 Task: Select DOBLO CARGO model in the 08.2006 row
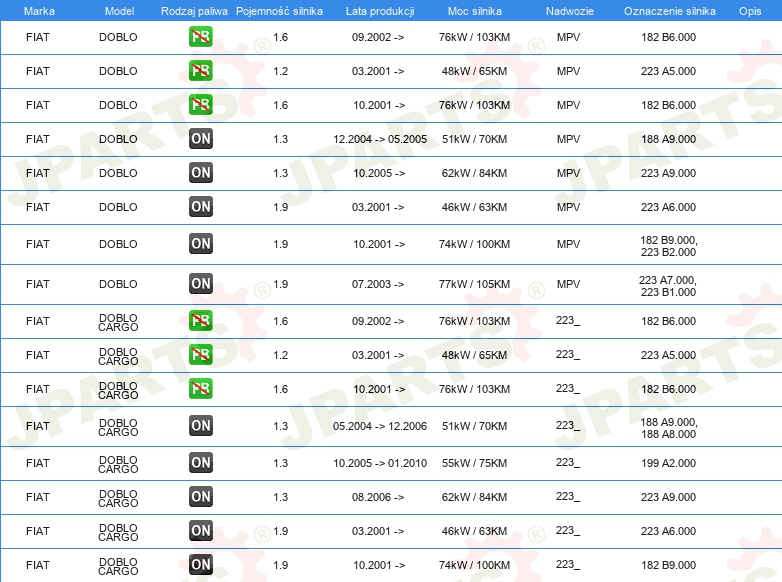[118, 498]
